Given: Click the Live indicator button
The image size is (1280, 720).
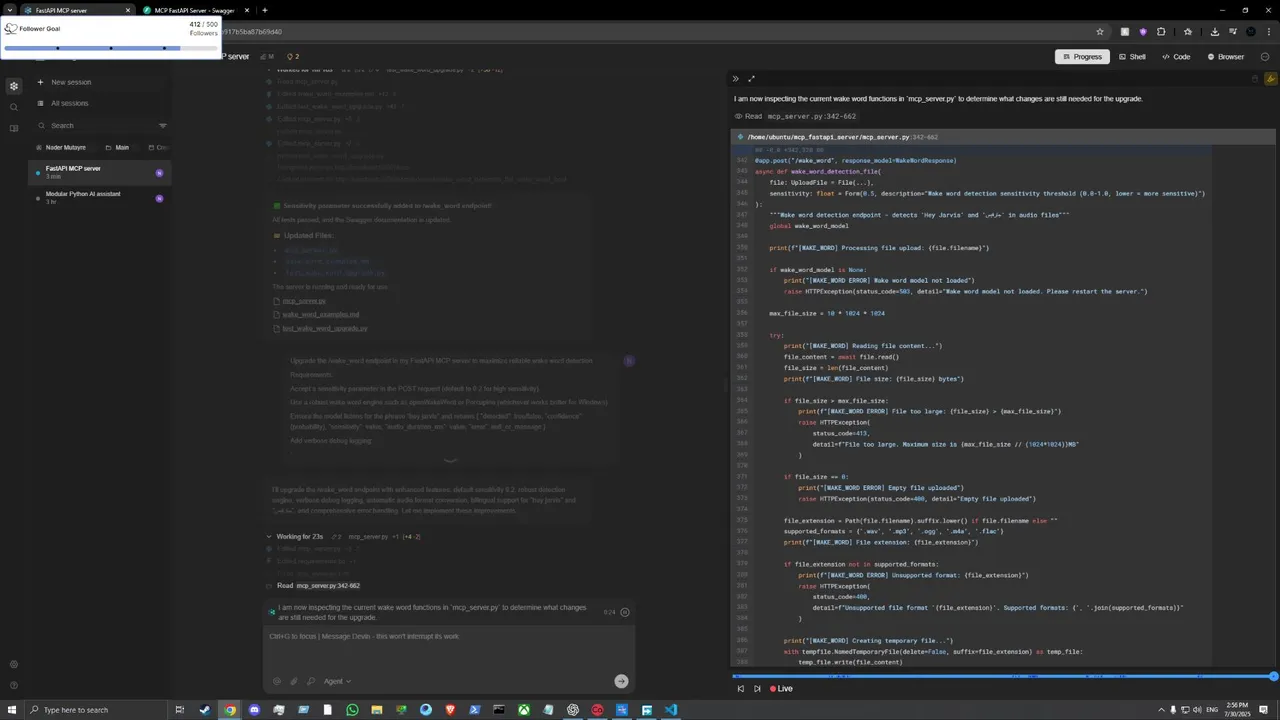Looking at the screenshot, I should pos(781,689).
